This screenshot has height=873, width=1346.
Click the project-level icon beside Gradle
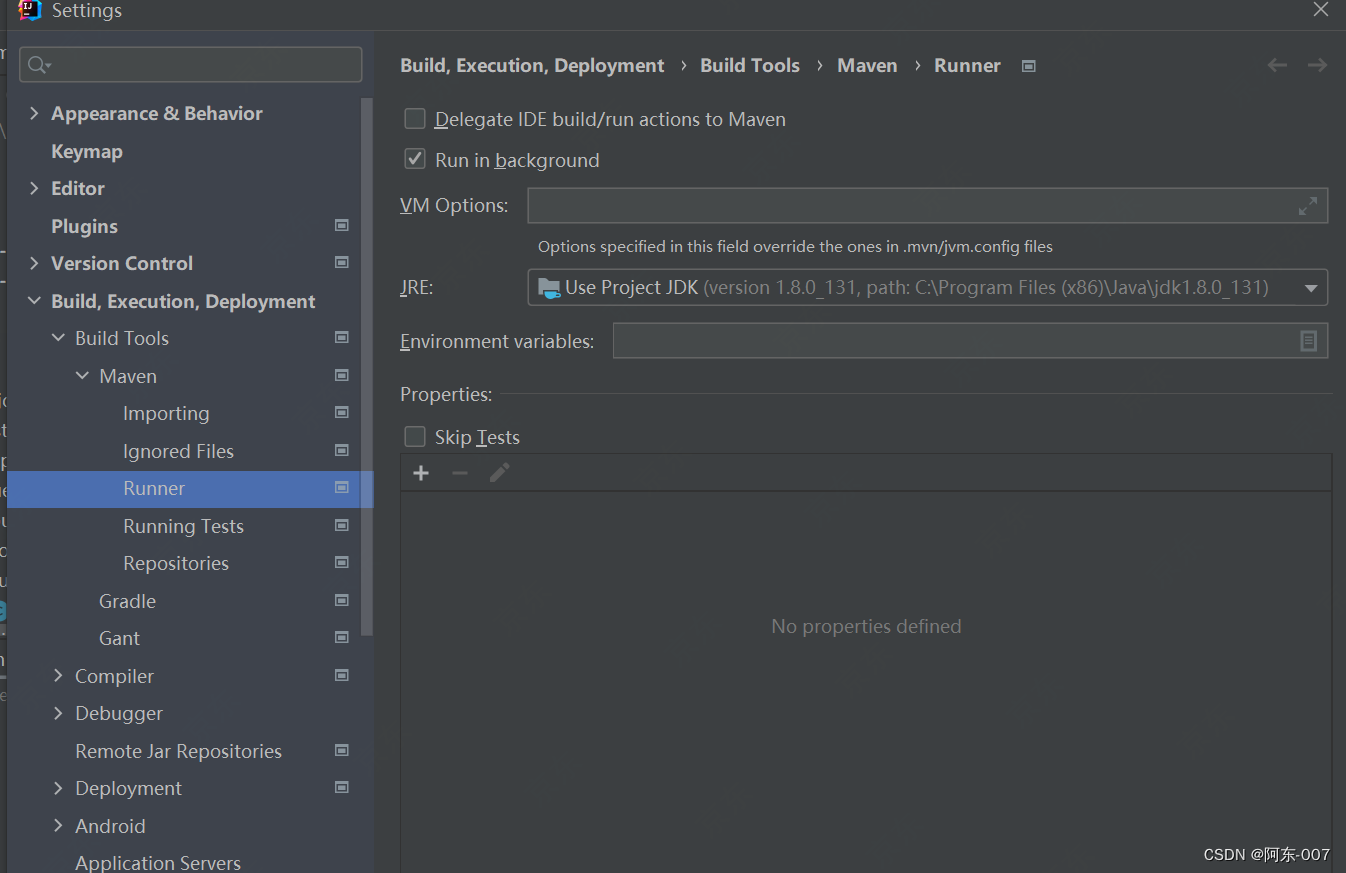(342, 601)
